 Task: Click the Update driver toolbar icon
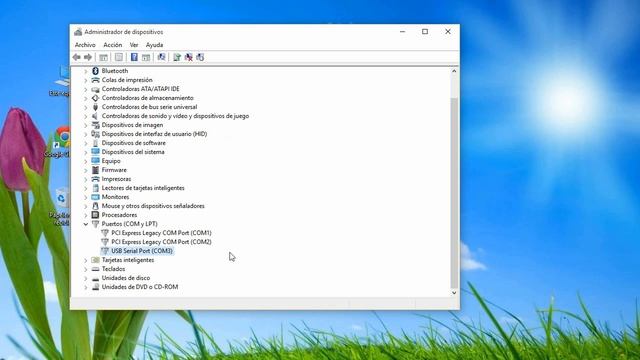click(x=177, y=57)
